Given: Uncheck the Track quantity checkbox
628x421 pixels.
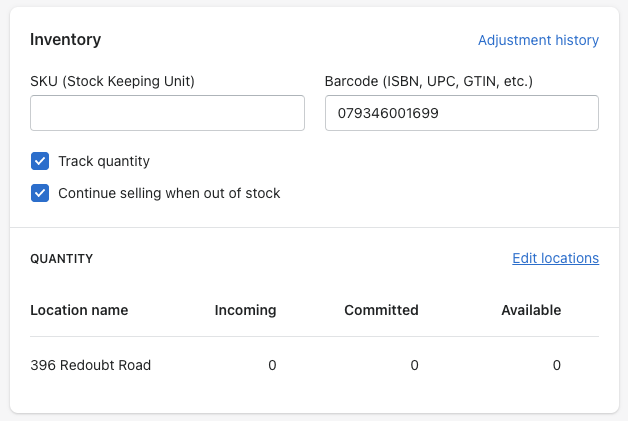Looking at the screenshot, I should click(x=40, y=161).
